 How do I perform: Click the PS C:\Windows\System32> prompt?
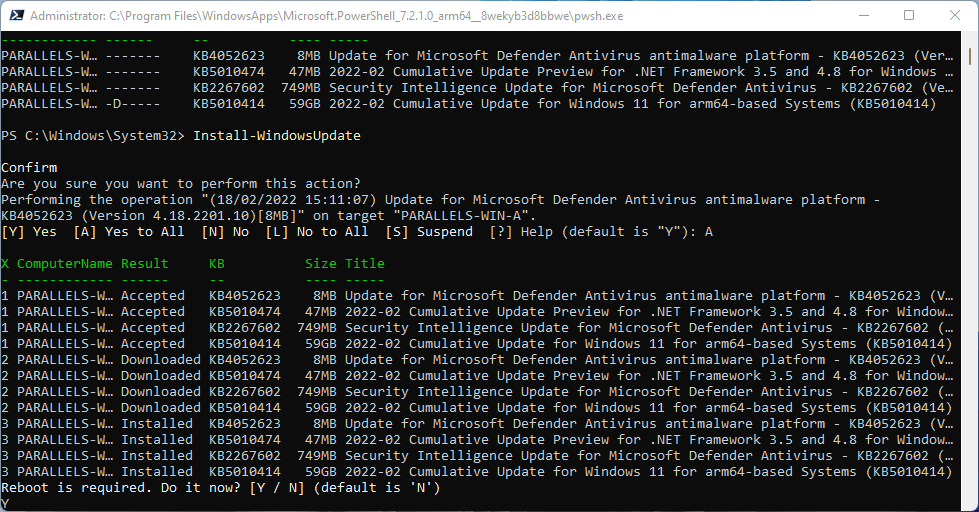93,135
